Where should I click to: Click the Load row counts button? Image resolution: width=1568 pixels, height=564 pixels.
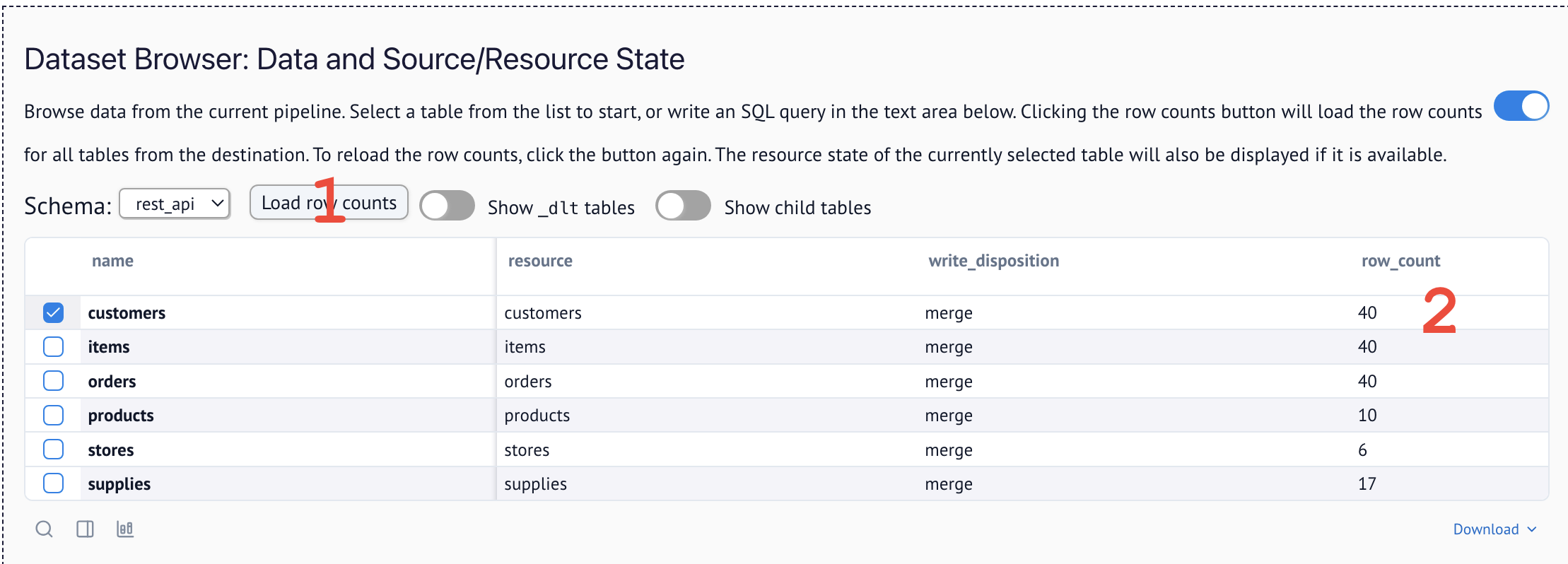click(328, 202)
